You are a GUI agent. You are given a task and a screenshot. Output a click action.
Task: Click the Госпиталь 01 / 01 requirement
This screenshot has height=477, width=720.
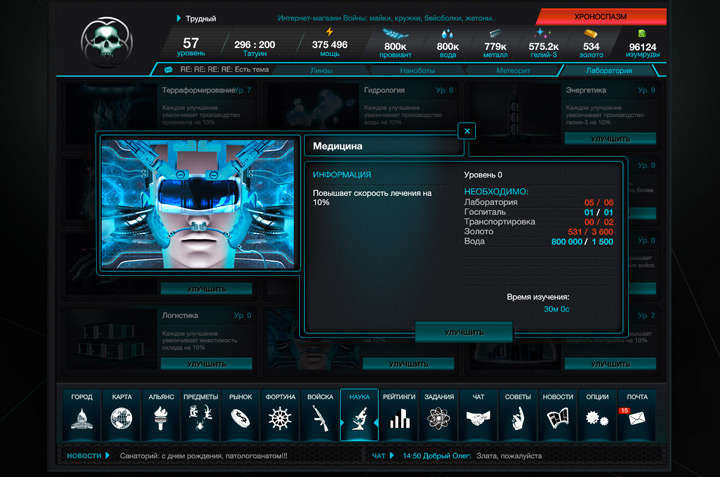click(539, 212)
